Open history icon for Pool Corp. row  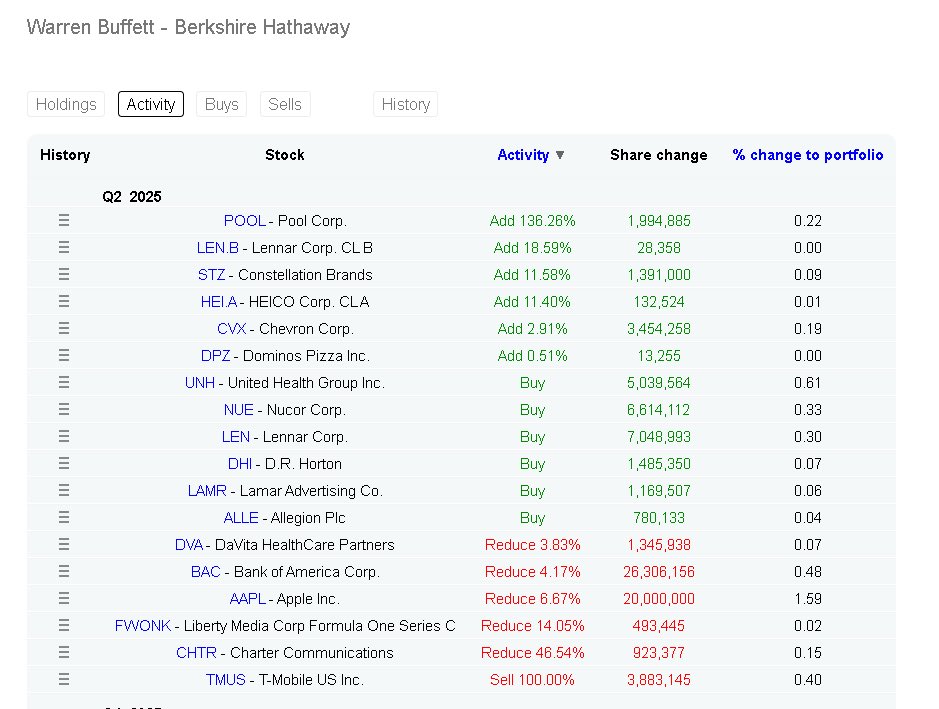(64, 221)
